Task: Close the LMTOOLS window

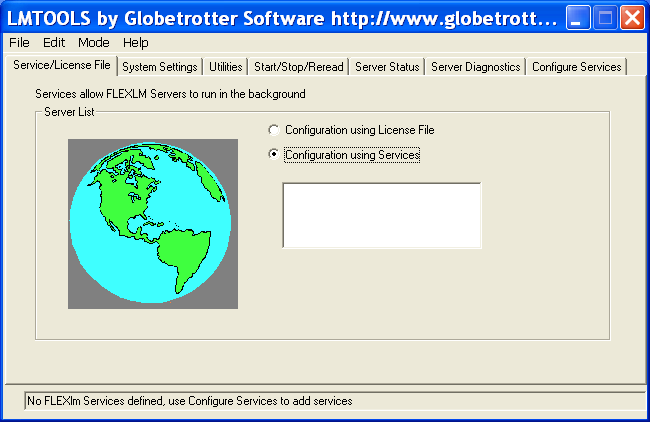Action: coord(632,18)
